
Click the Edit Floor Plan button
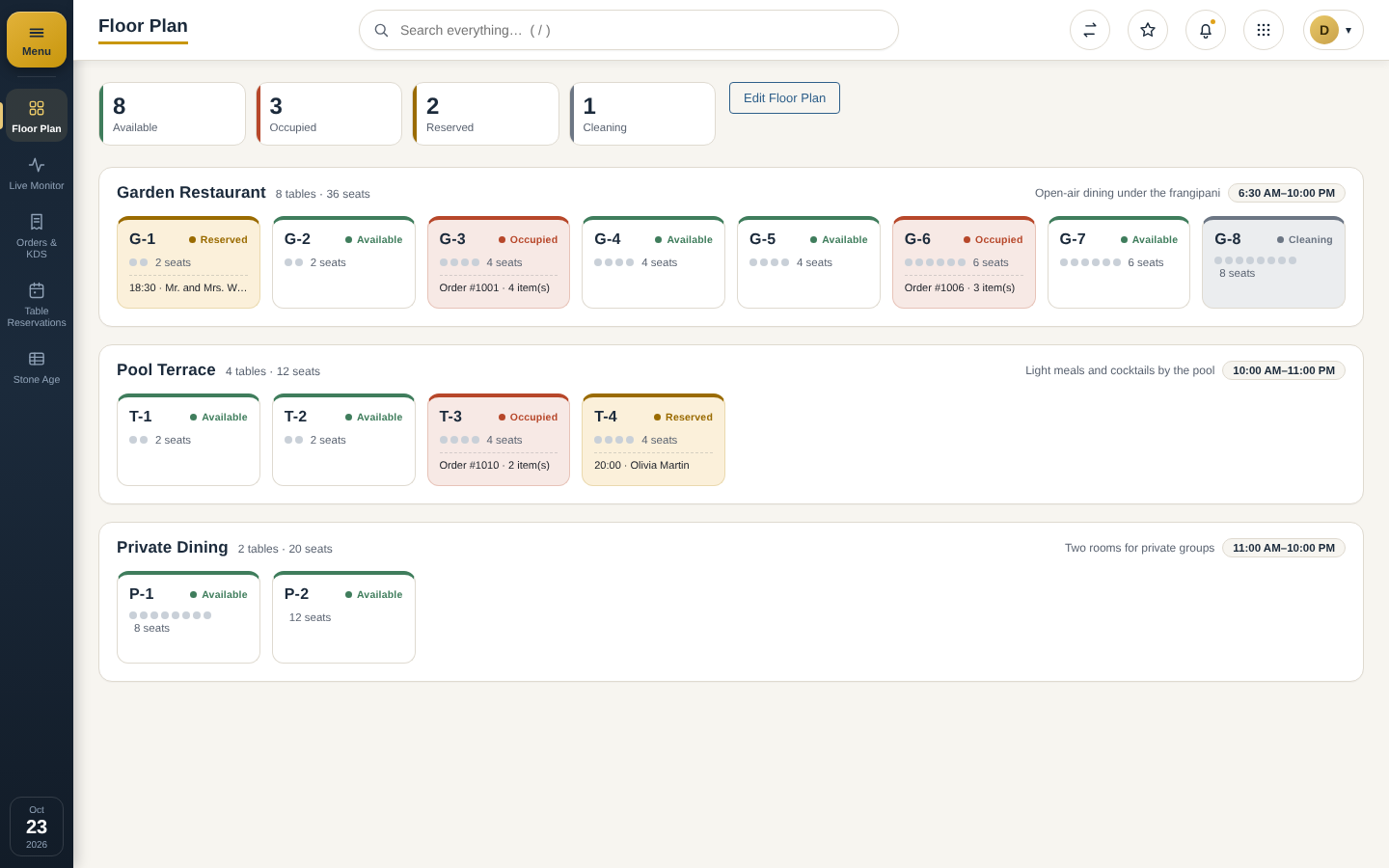[784, 97]
